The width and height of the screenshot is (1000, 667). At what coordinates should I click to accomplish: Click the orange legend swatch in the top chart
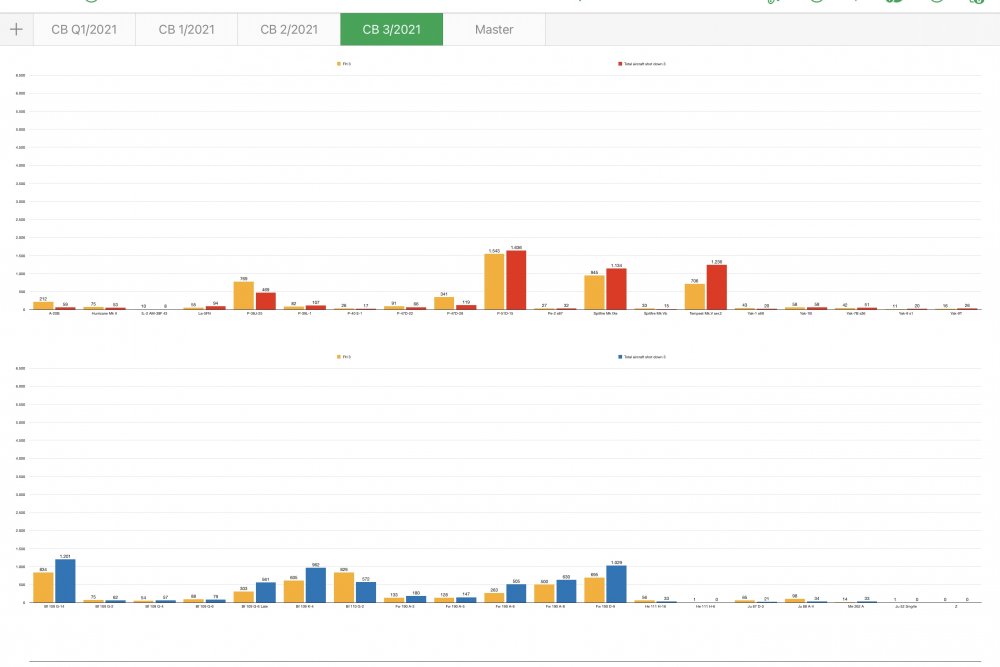pos(339,64)
